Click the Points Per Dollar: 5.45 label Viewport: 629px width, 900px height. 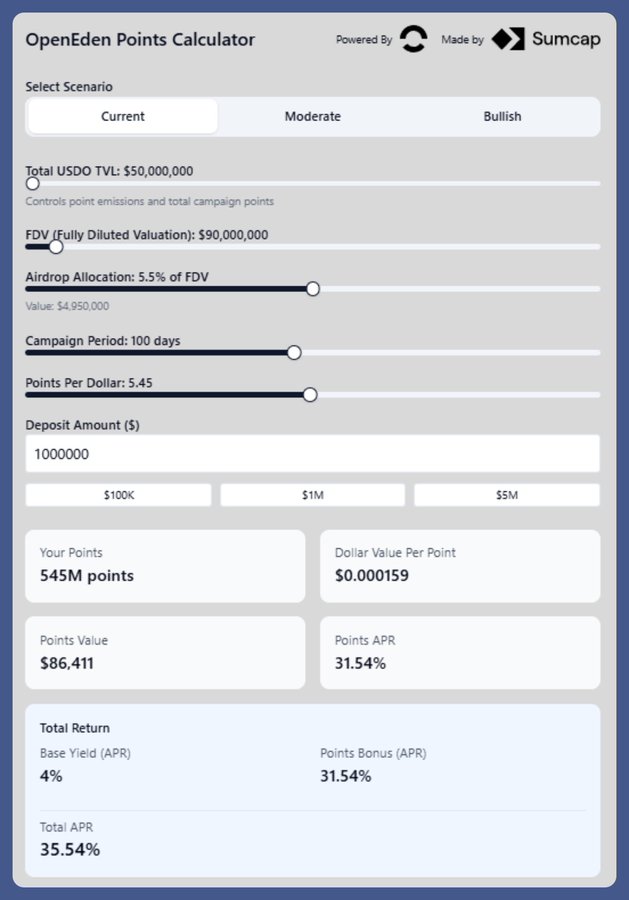[89, 383]
